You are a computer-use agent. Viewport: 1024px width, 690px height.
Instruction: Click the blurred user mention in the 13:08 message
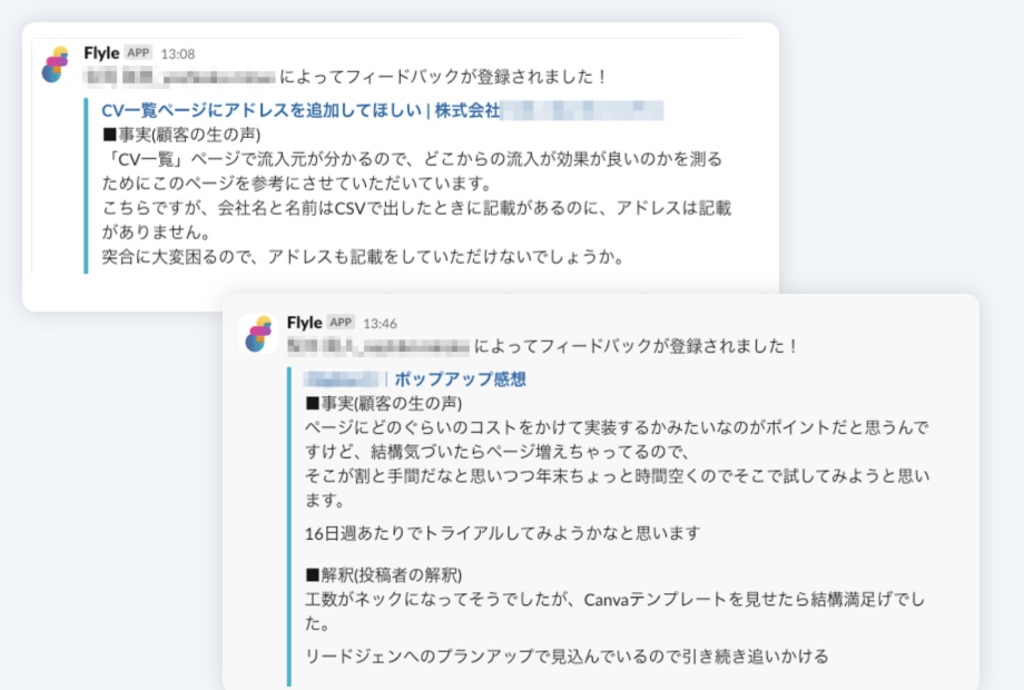(x=180, y=77)
